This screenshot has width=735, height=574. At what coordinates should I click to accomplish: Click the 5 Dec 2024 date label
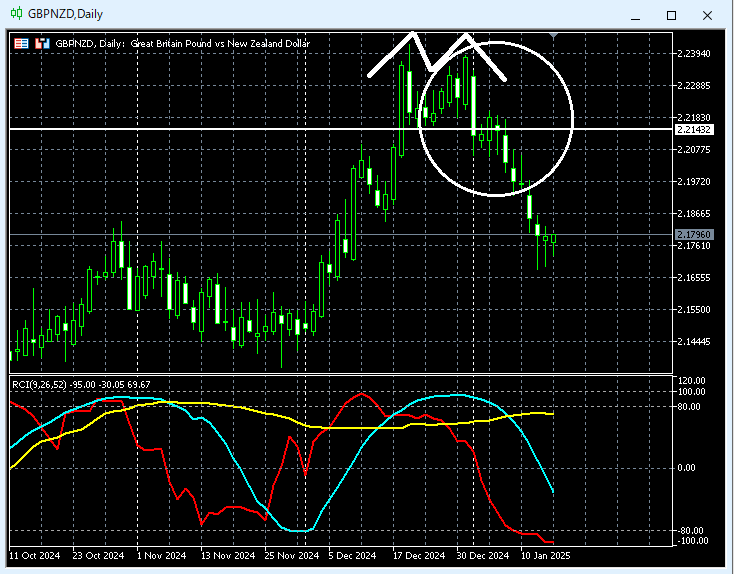point(352,556)
